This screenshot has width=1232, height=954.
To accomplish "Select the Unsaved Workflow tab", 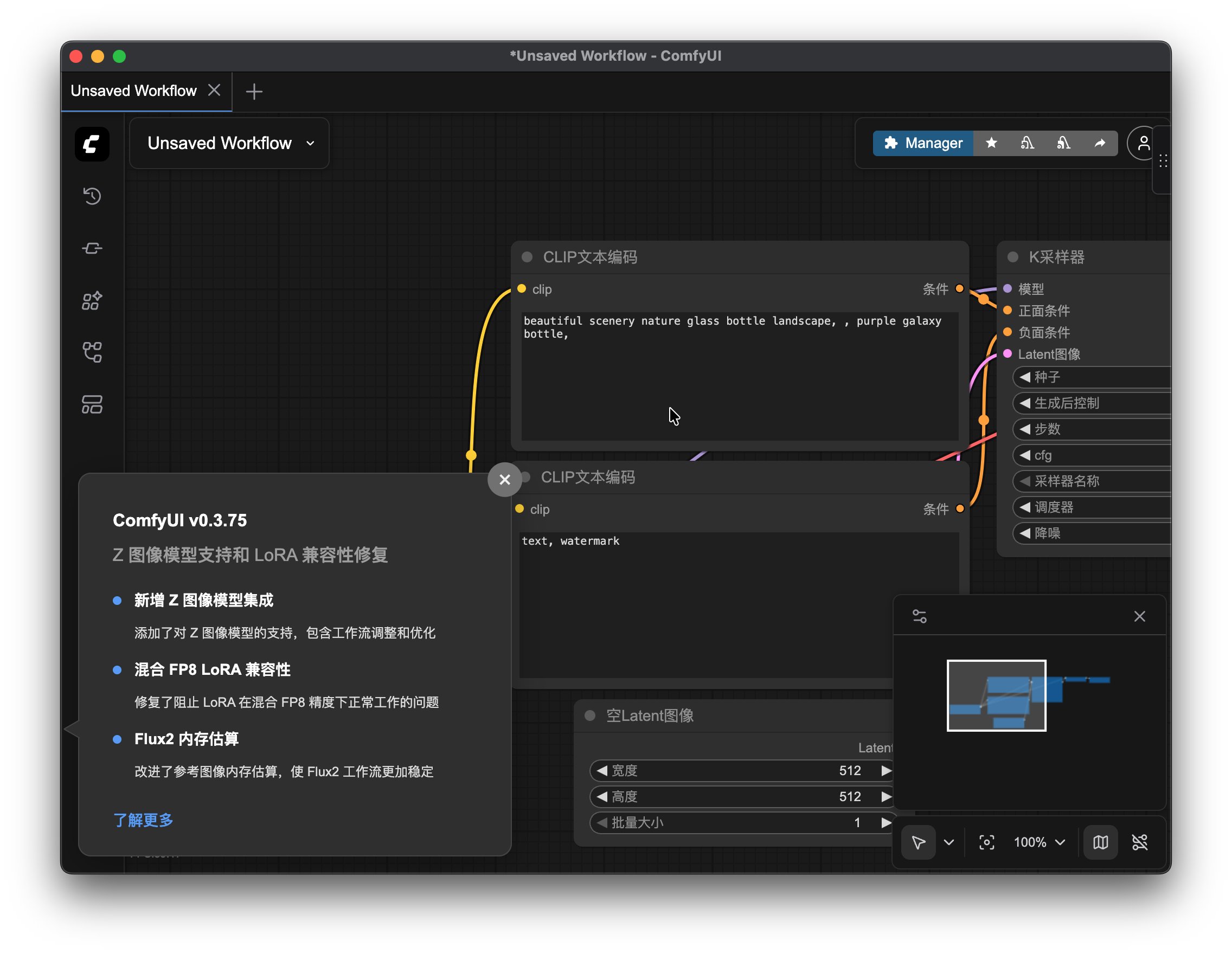I will (134, 91).
